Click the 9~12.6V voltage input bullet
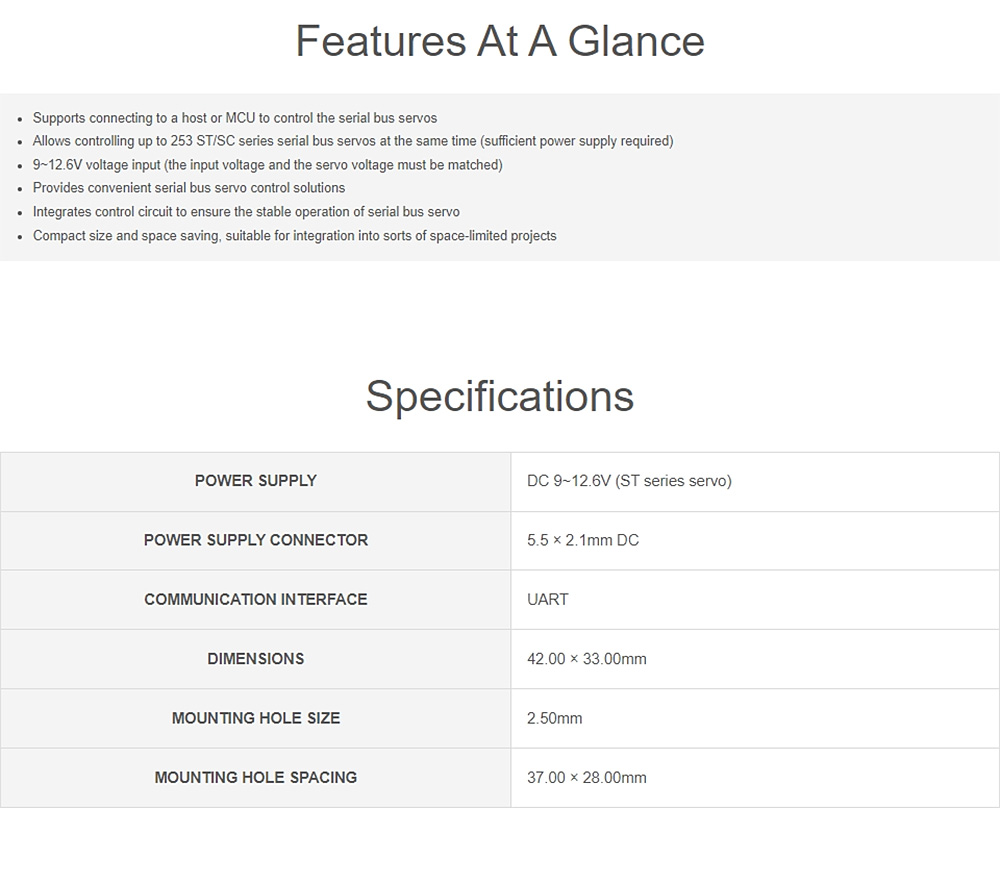This screenshot has width=1000, height=874. (x=267, y=165)
